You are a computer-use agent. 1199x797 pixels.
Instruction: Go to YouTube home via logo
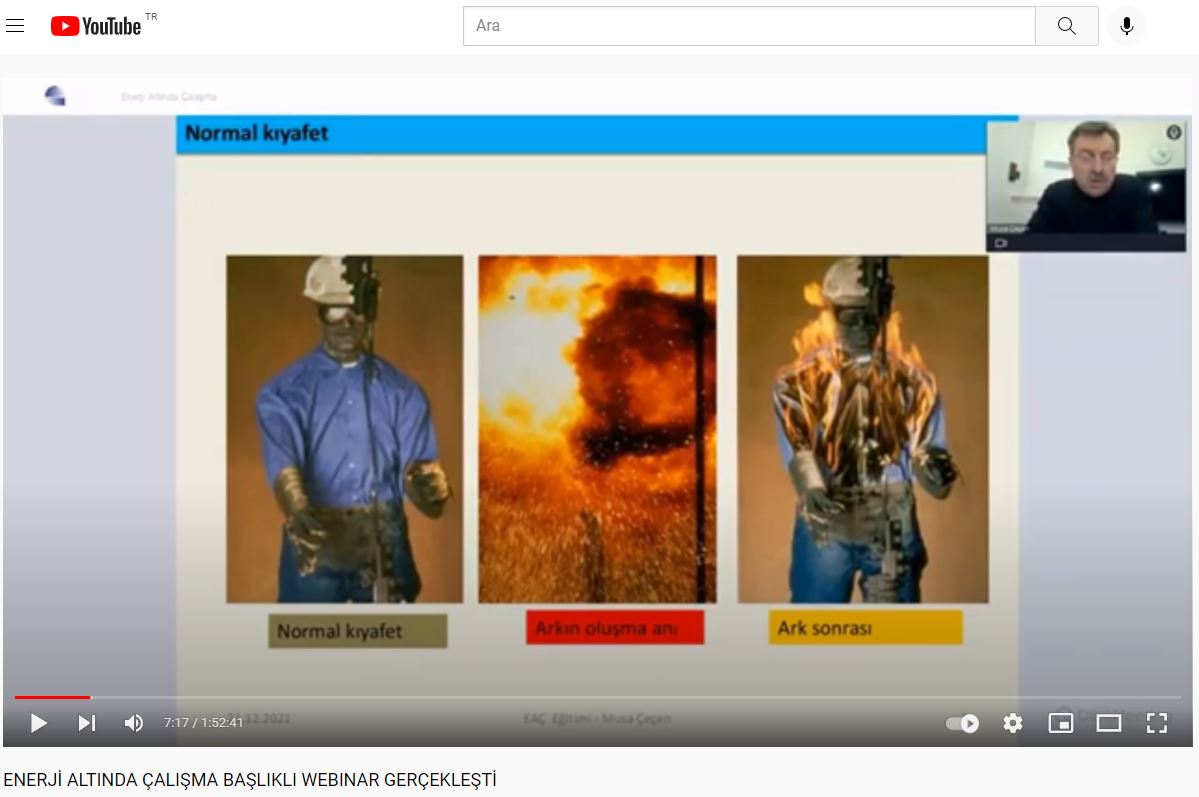tap(96, 26)
